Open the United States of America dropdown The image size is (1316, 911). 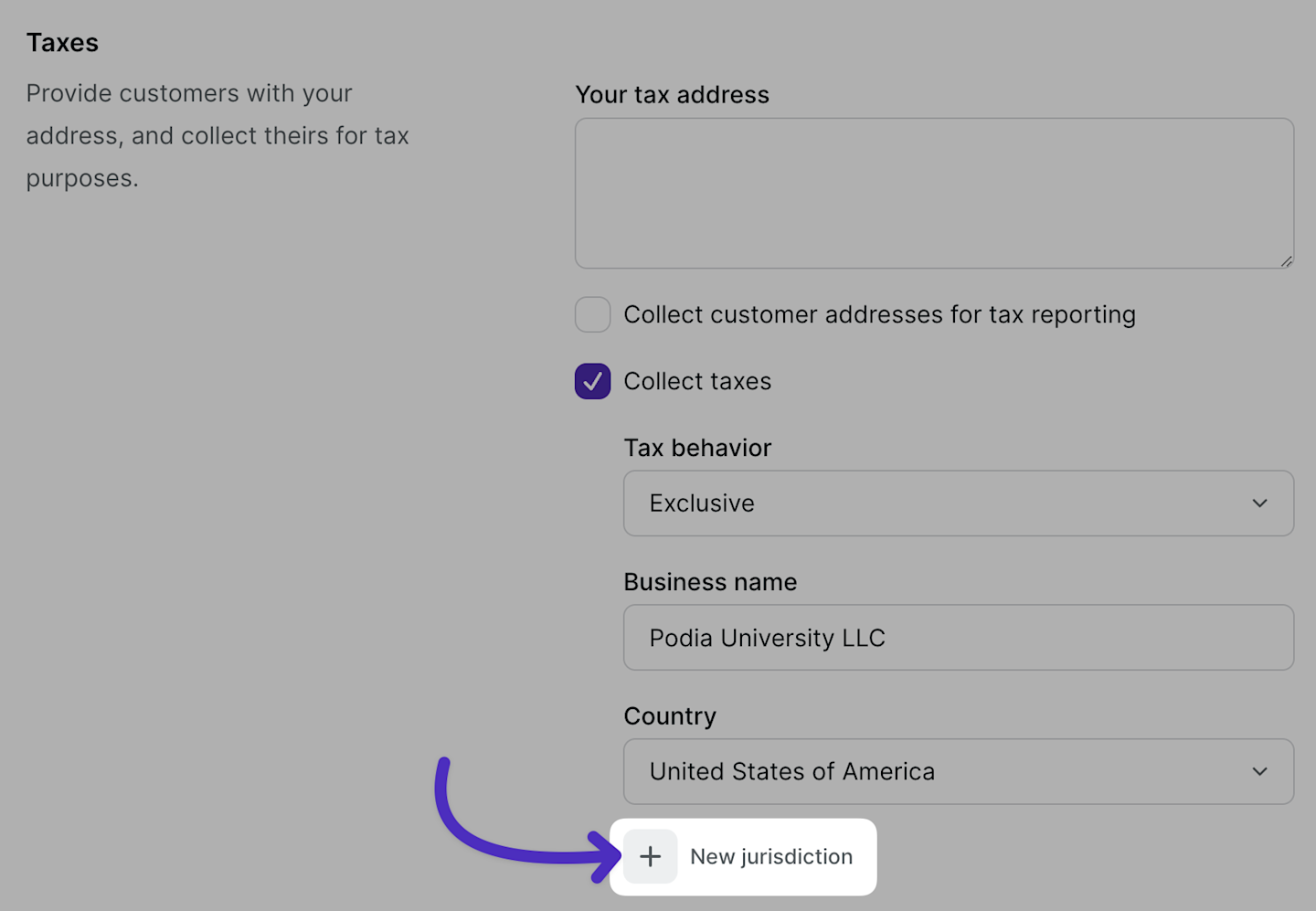point(958,771)
